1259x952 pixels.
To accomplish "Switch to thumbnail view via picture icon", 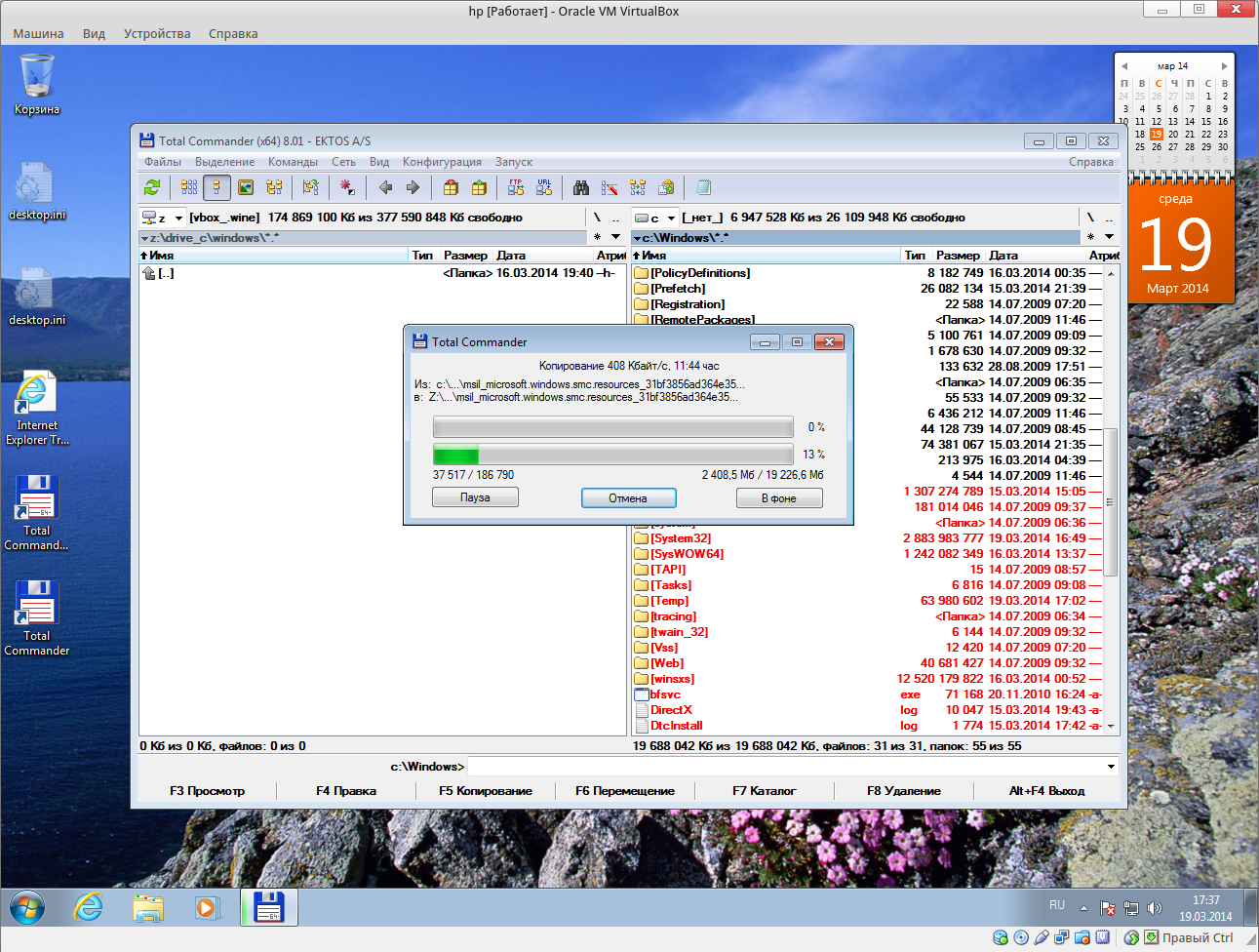I will pyautogui.click(x=246, y=187).
